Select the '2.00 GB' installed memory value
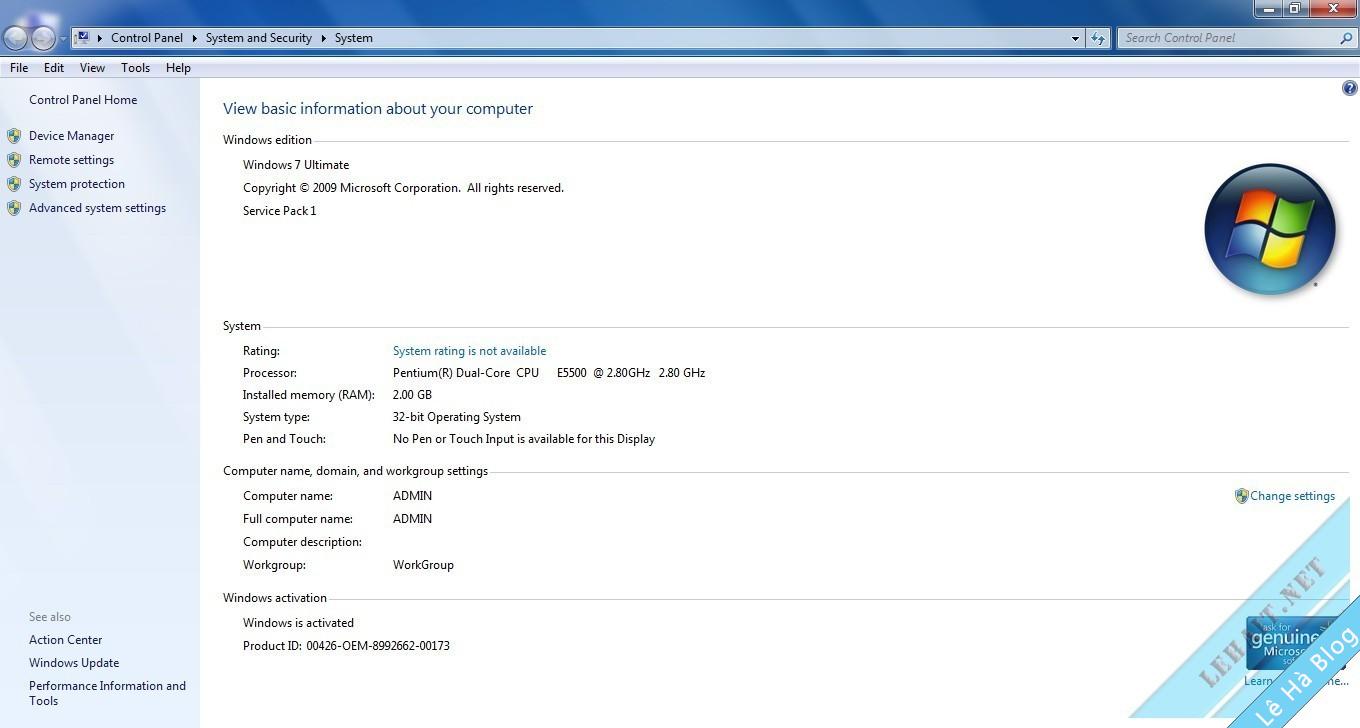1360x728 pixels. (x=412, y=395)
